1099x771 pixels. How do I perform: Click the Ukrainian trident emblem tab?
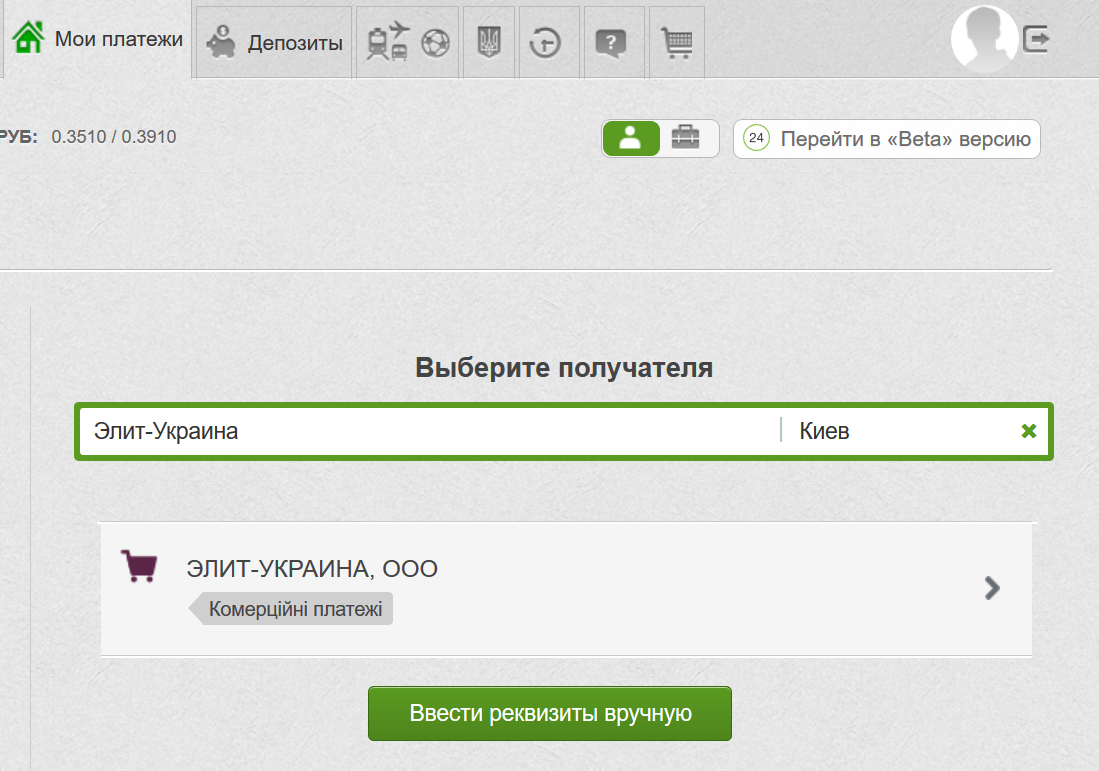point(489,43)
